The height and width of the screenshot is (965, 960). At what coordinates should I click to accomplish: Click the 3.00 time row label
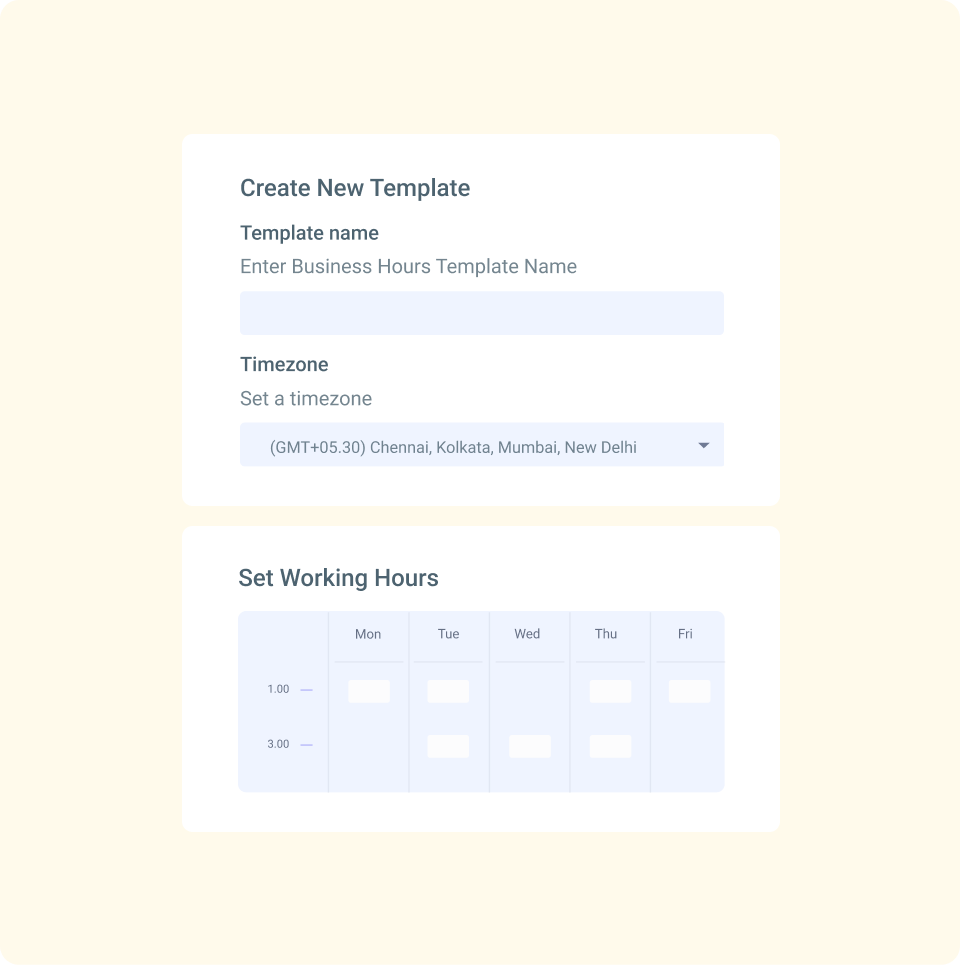280,744
